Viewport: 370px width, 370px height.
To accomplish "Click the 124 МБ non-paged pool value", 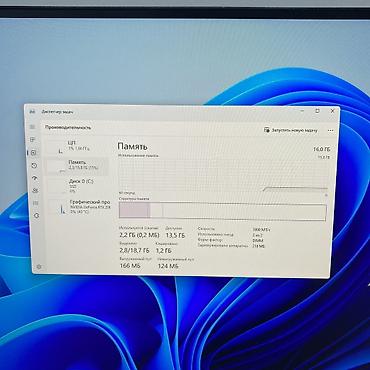I will pos(168,266).
